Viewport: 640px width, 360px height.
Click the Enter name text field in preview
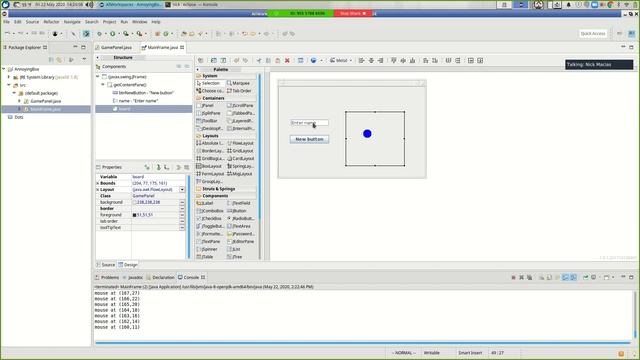[309, 122]
